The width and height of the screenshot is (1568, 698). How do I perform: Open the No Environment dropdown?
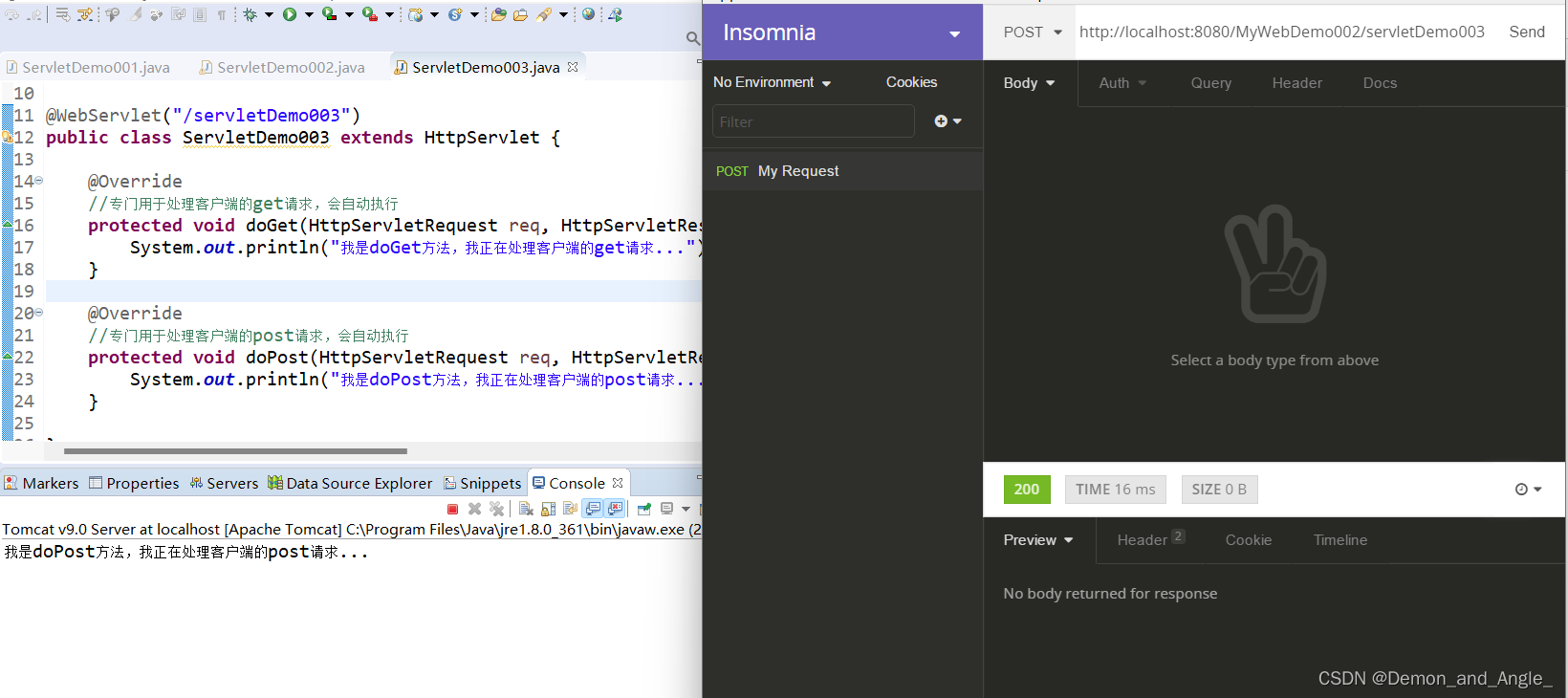772,82
